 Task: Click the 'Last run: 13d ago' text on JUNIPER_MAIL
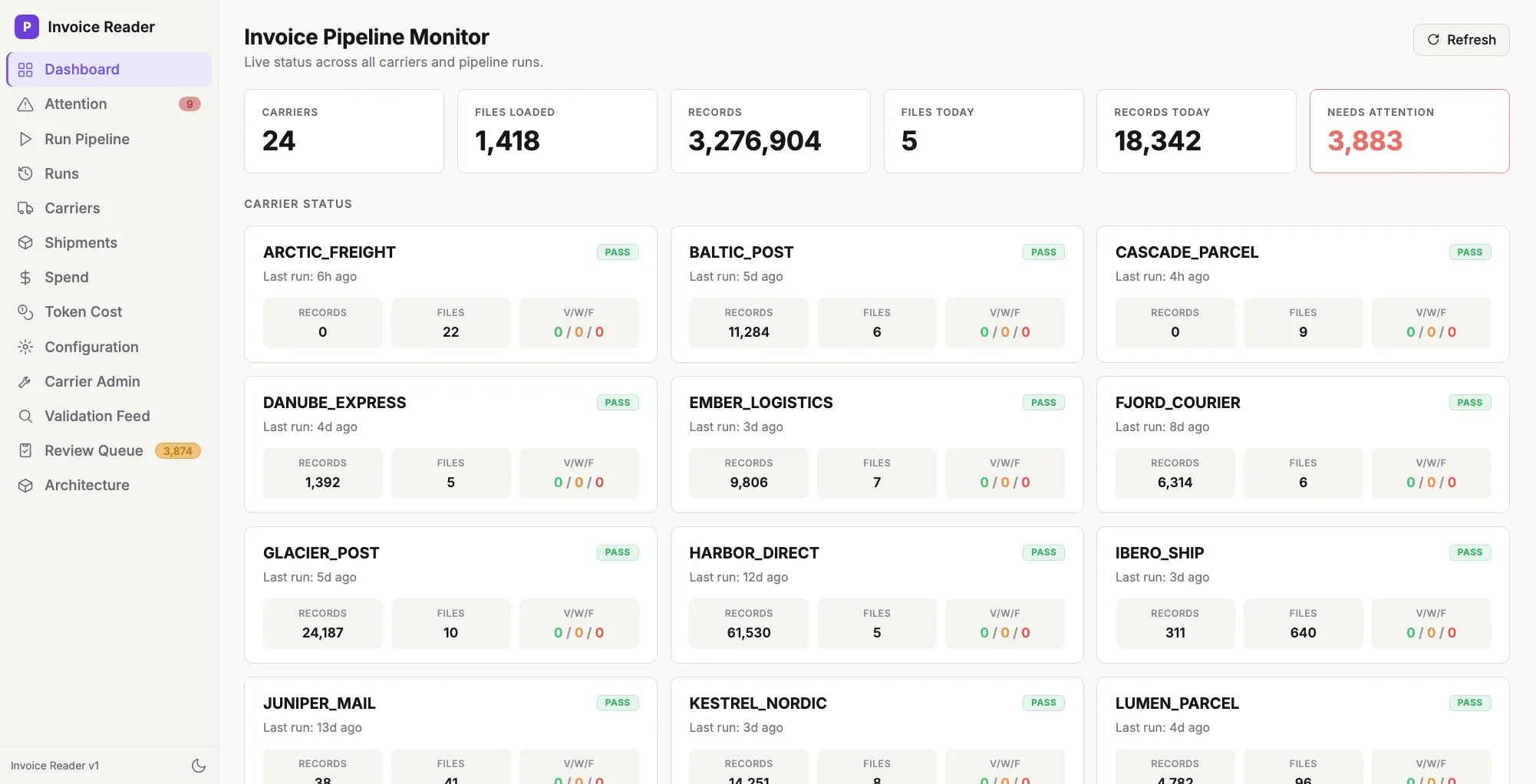click(x=312, y=727)
